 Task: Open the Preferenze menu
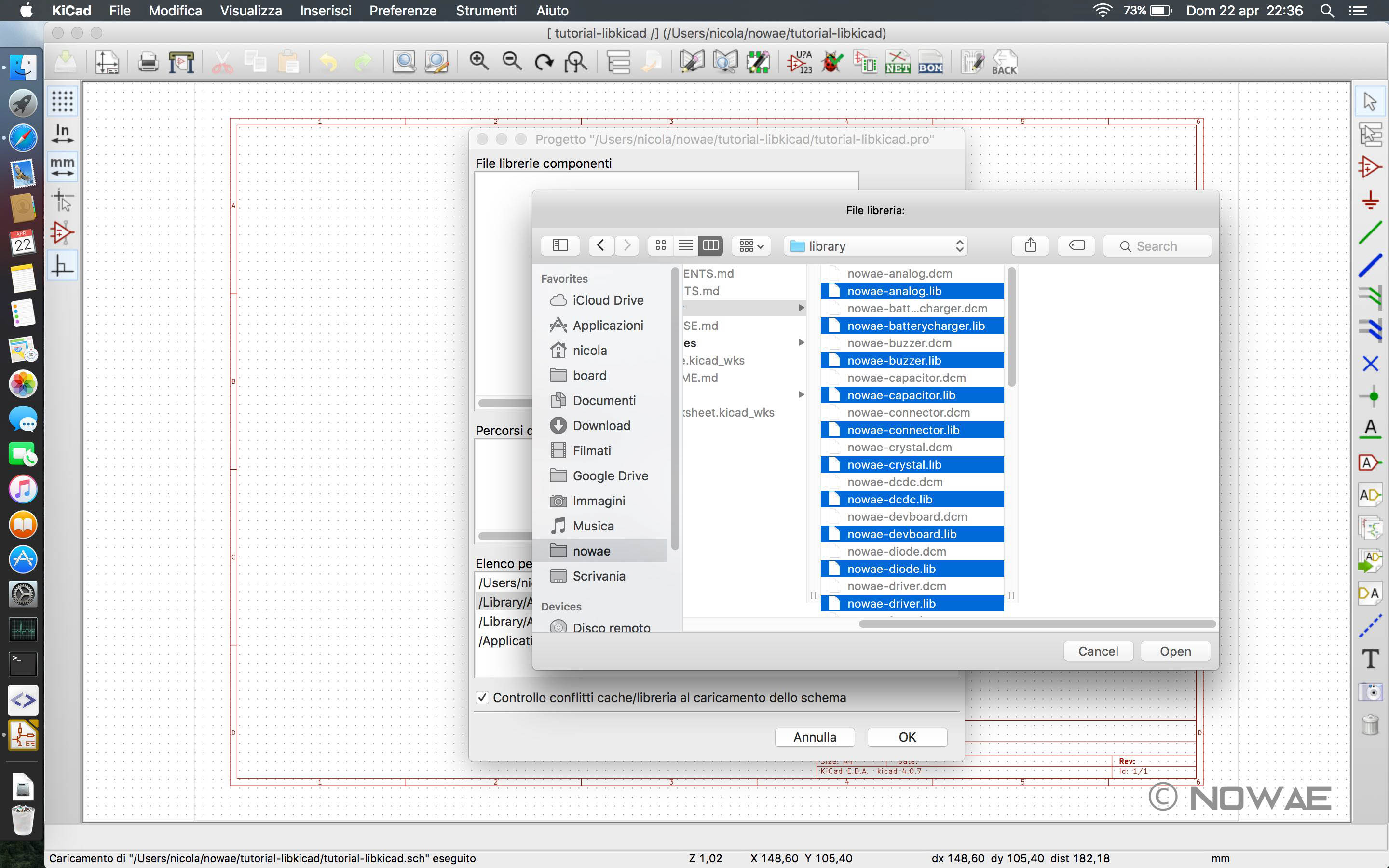(403, 10)
